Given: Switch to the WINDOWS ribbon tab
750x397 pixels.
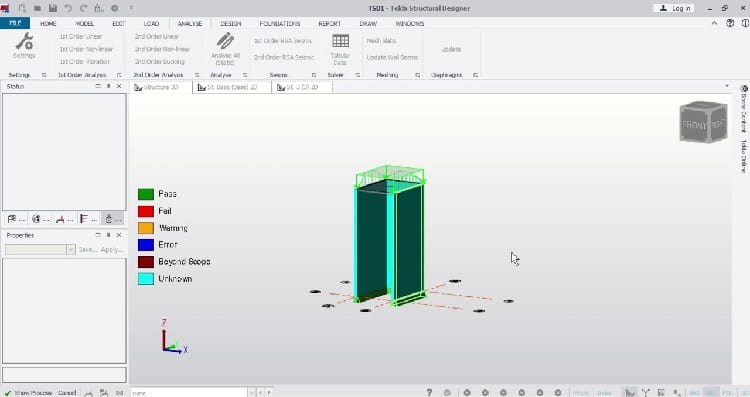Looking at the screenshot, I should (409, 23).
